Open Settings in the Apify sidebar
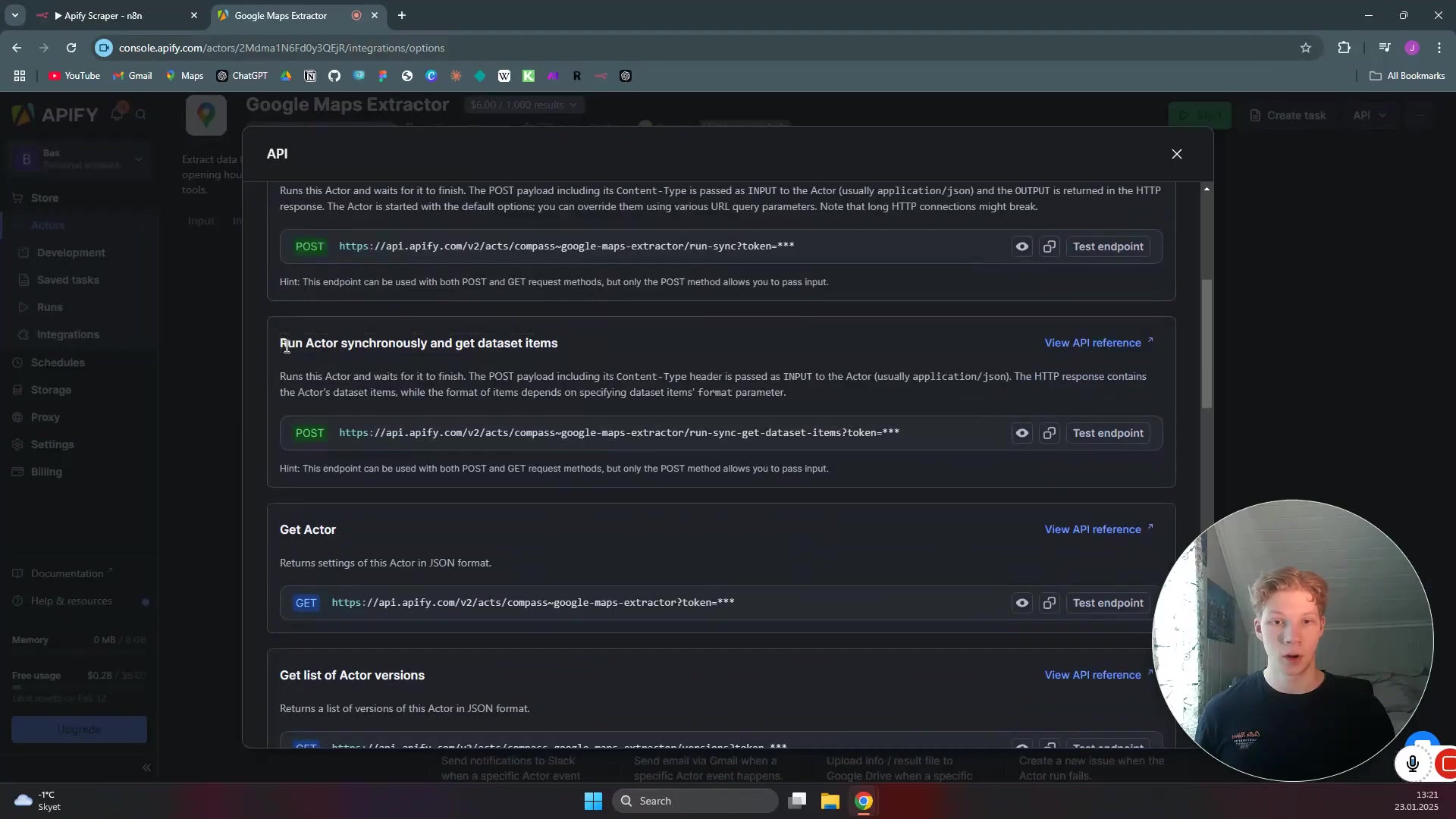1456x819 pixels. pos(52,444)
